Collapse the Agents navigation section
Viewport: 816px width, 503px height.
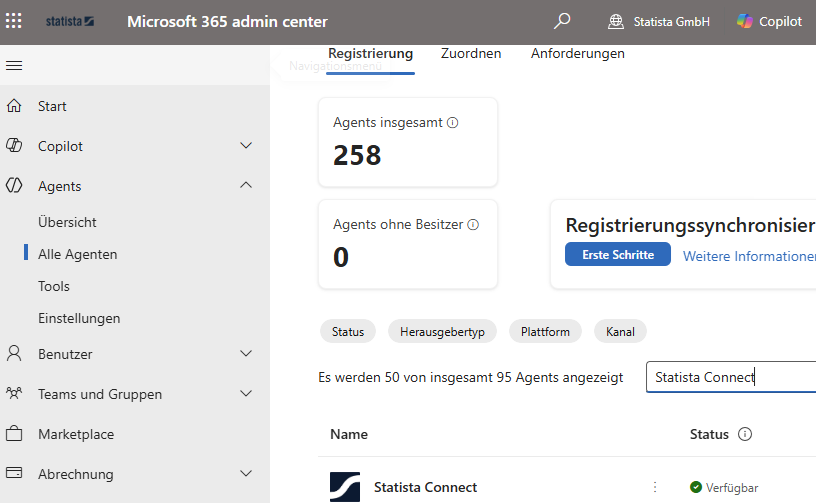[246, 185]
